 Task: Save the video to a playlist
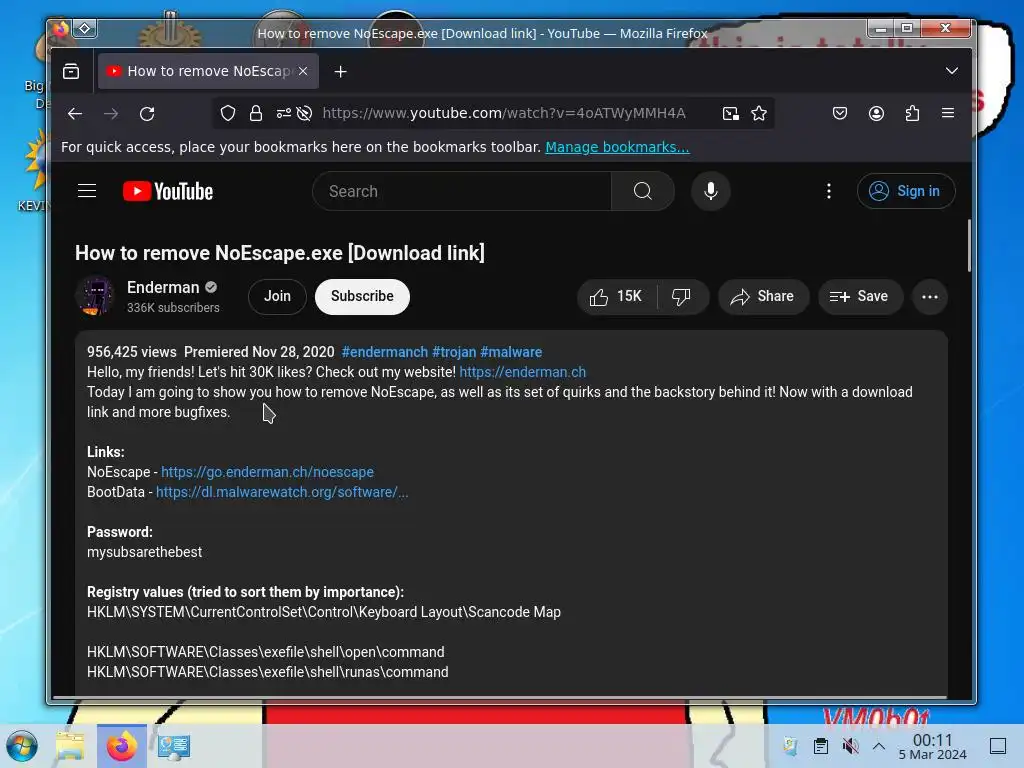[x=859, y=296]
